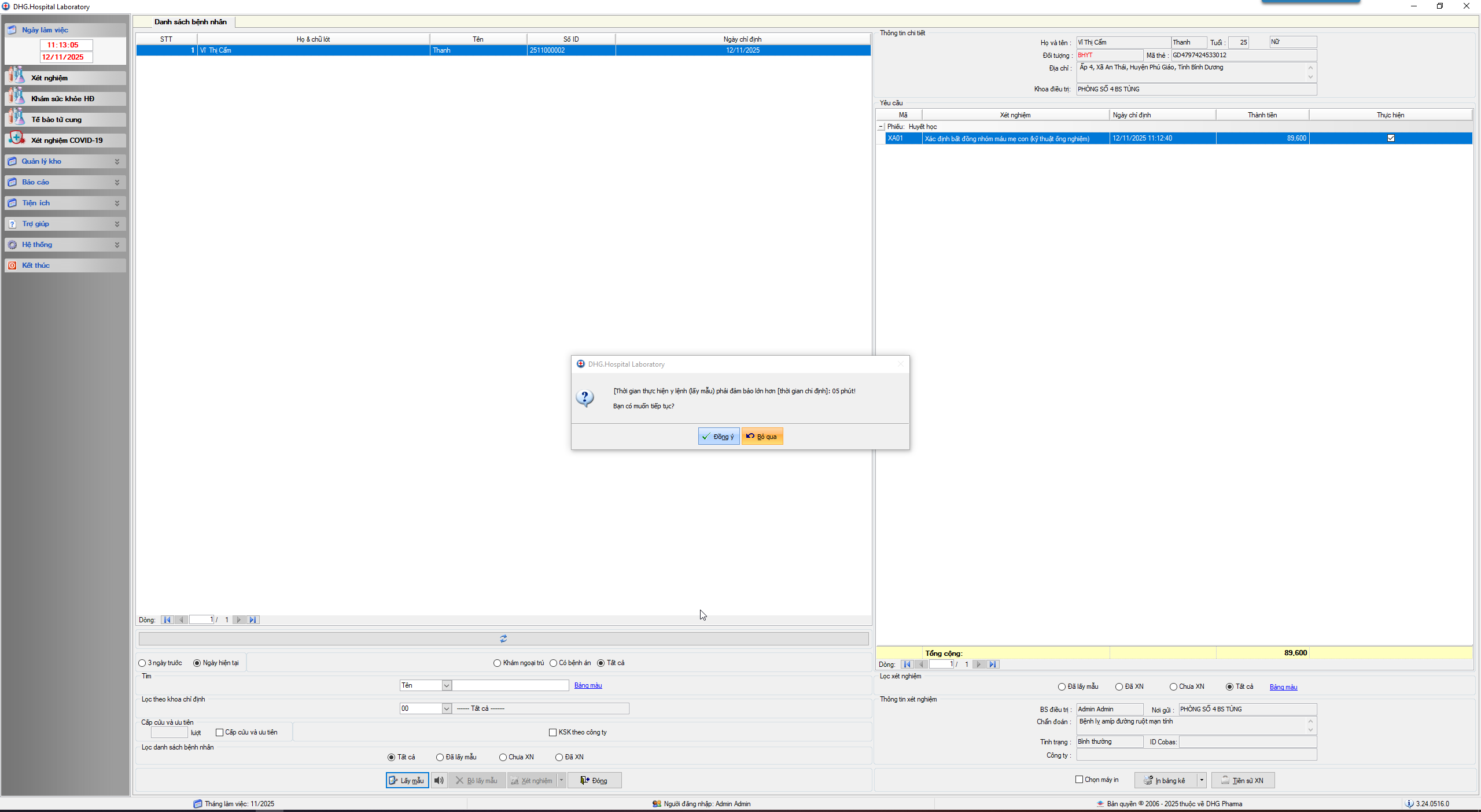Open the Bảng màu link near search
This screenshot has width=1481, height=812.
[588, 685]
